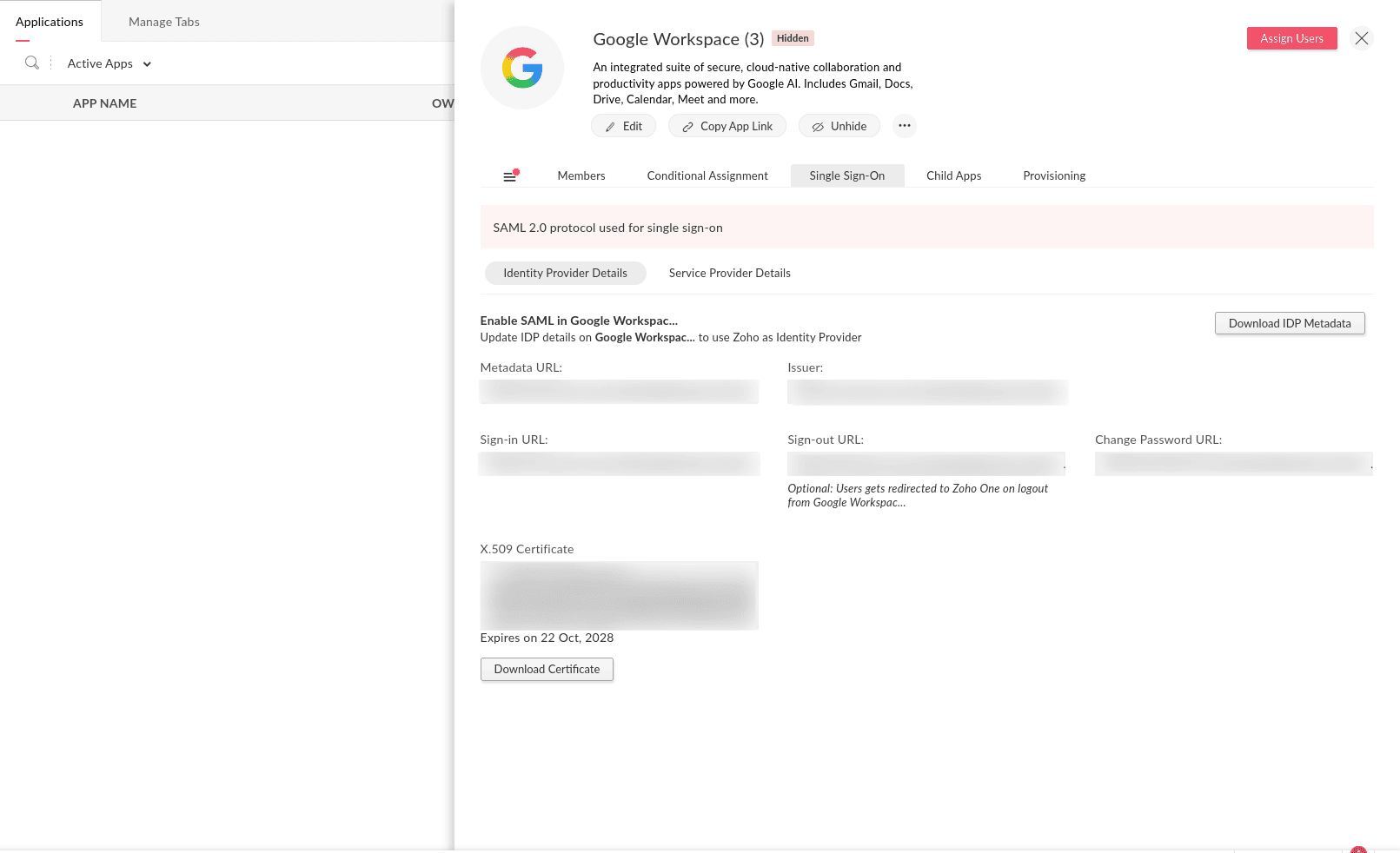
Task: Open the hamburger list menu with red dot
Action: [510, 175]
